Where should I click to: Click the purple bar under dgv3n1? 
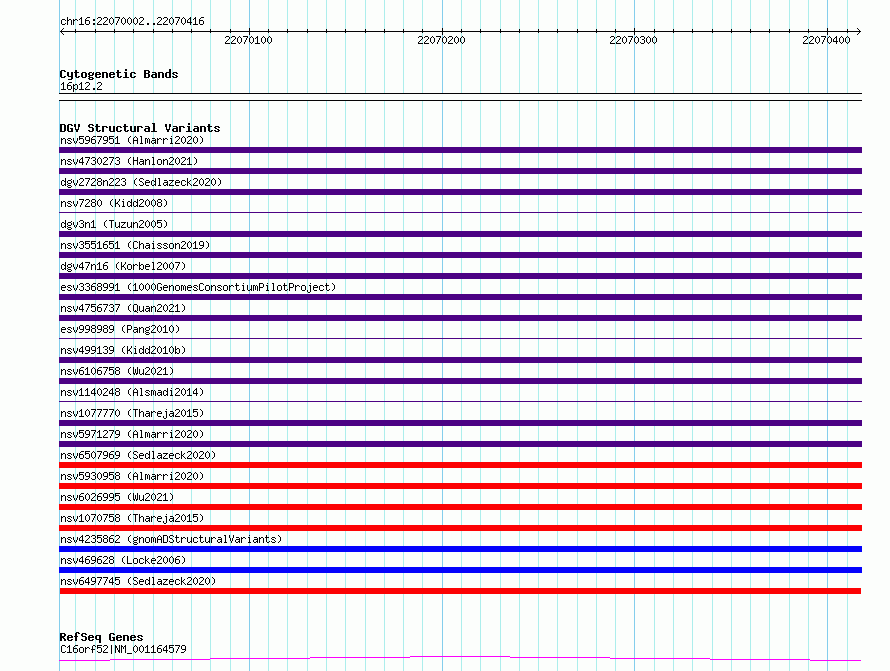click(x=460, y=234)
